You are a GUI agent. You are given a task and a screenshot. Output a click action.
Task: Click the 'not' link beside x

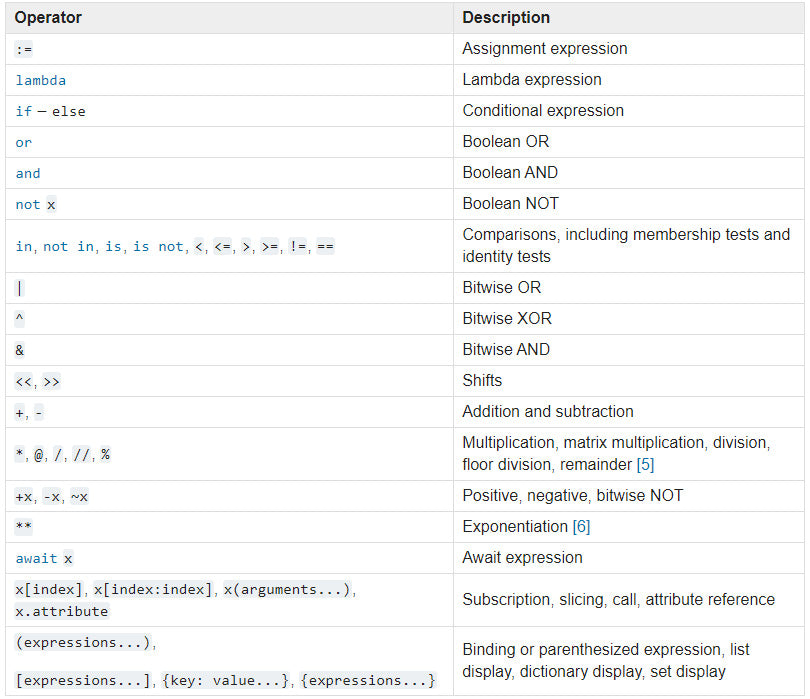[x=28, y=204]
